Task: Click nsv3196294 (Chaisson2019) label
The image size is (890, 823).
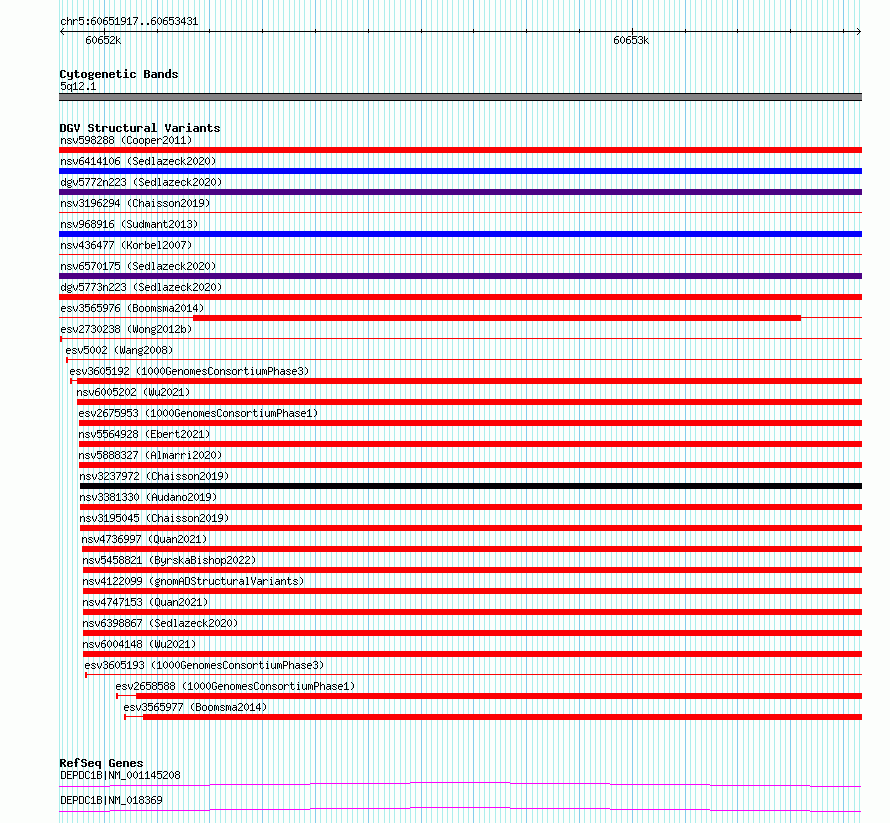Action: (x=135, y=203)
